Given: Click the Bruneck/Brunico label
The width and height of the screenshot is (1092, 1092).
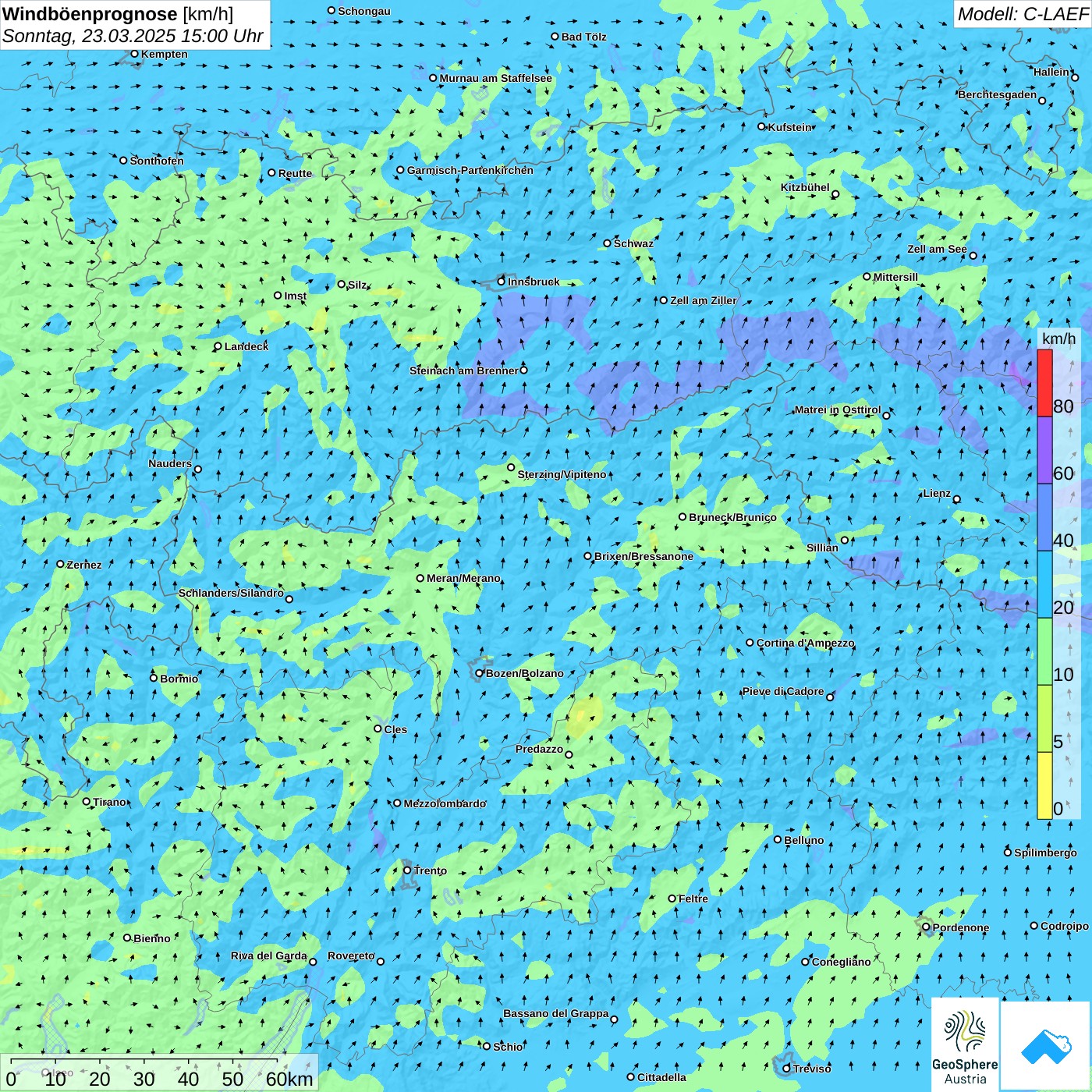Looking at the screenshot, I should tap(732, 517).
